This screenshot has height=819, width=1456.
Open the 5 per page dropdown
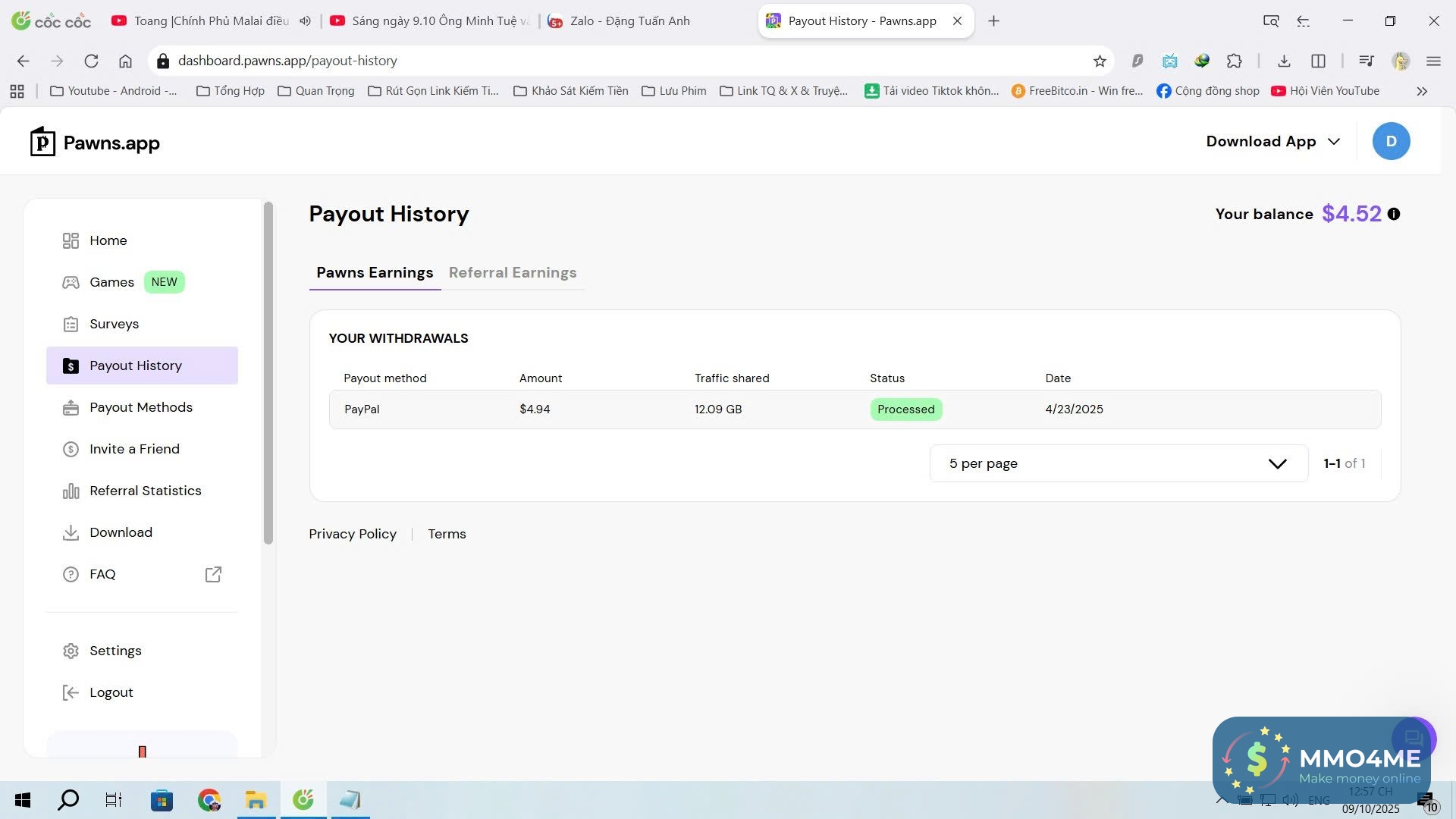[x=1118, y=463]
